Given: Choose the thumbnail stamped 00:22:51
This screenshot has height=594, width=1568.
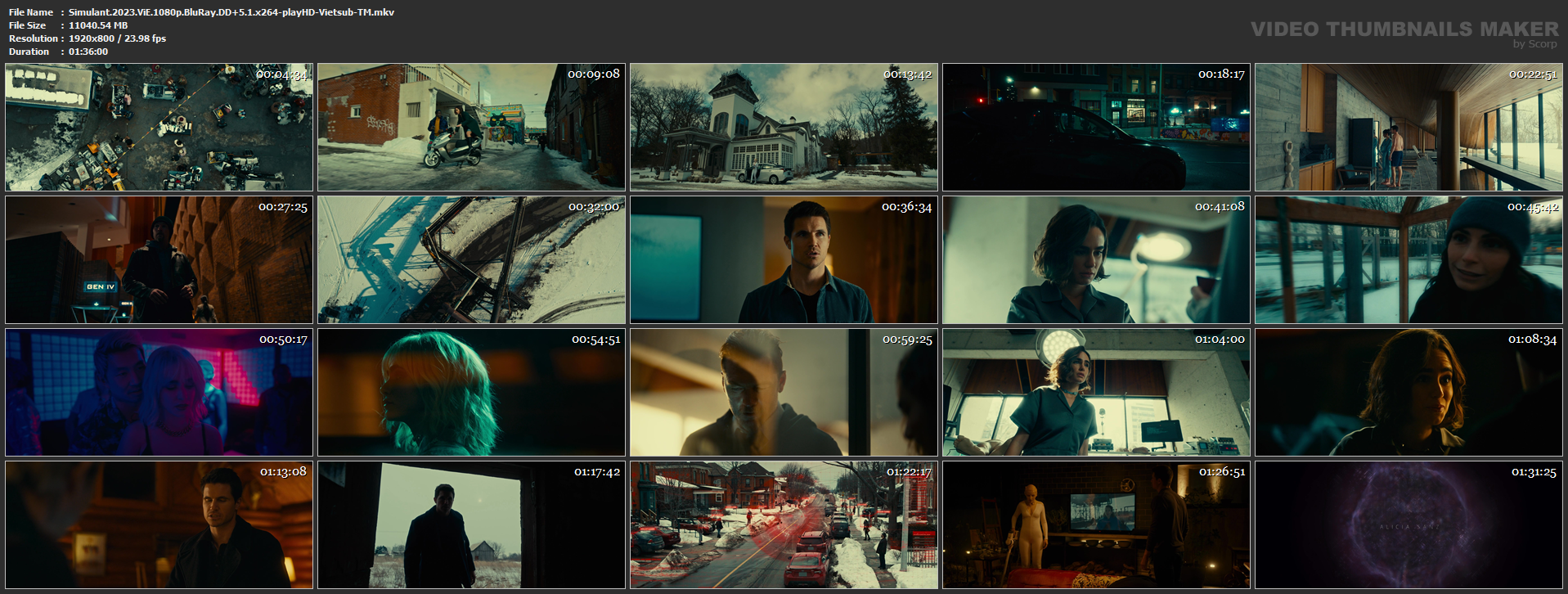Looking at the screenshot, I should point(1409,128).
